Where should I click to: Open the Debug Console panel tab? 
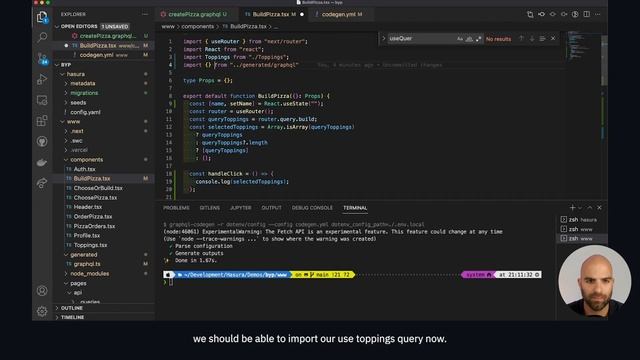click(x=312, y=208)
